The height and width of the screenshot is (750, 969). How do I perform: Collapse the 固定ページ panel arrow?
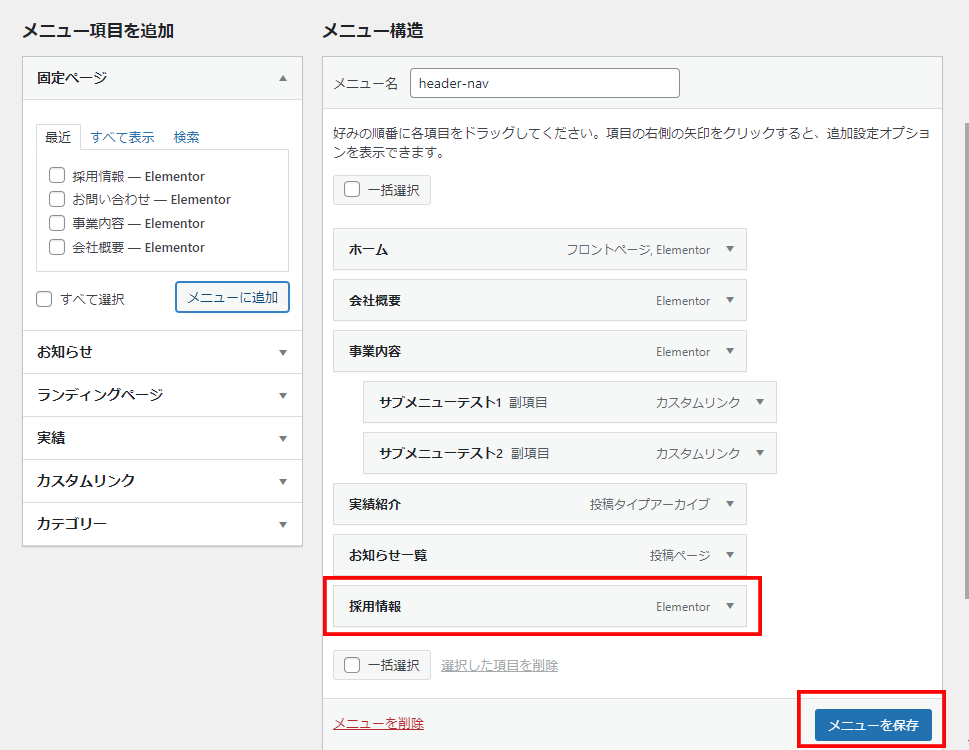tap(283, 78)
